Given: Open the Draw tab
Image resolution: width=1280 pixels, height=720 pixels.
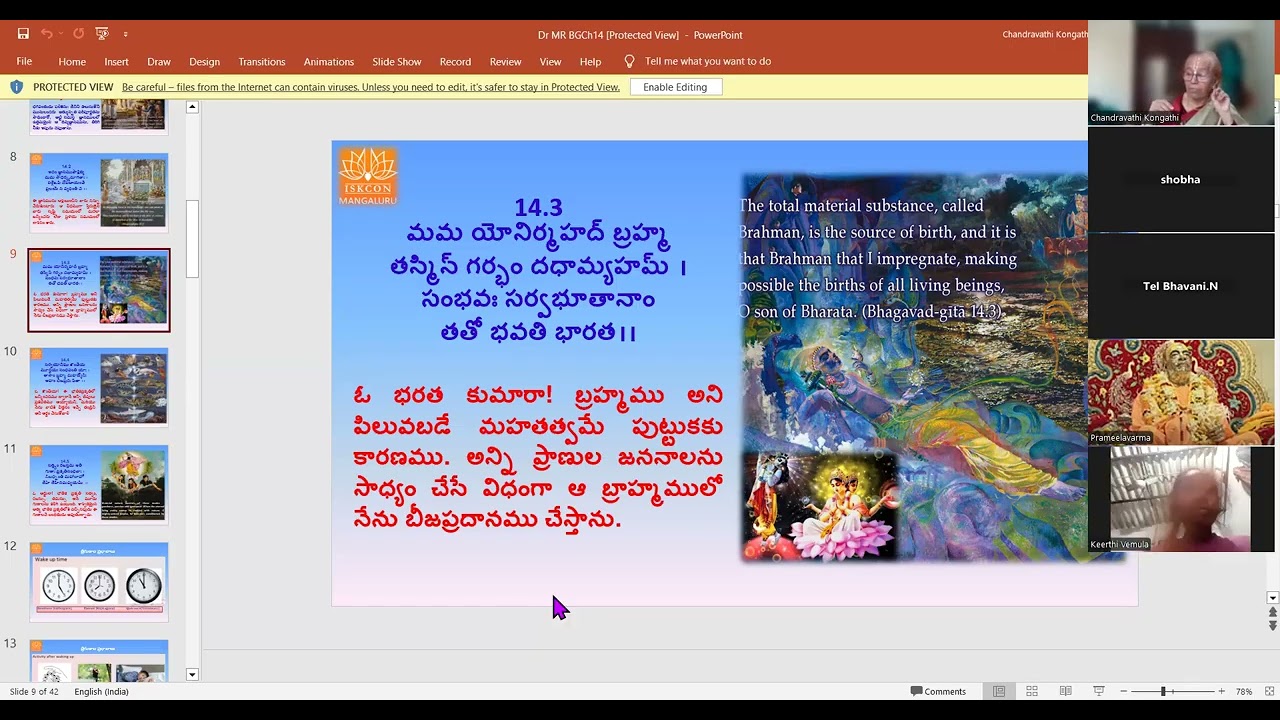Looking at the screenshot, I should click(159, 61).
